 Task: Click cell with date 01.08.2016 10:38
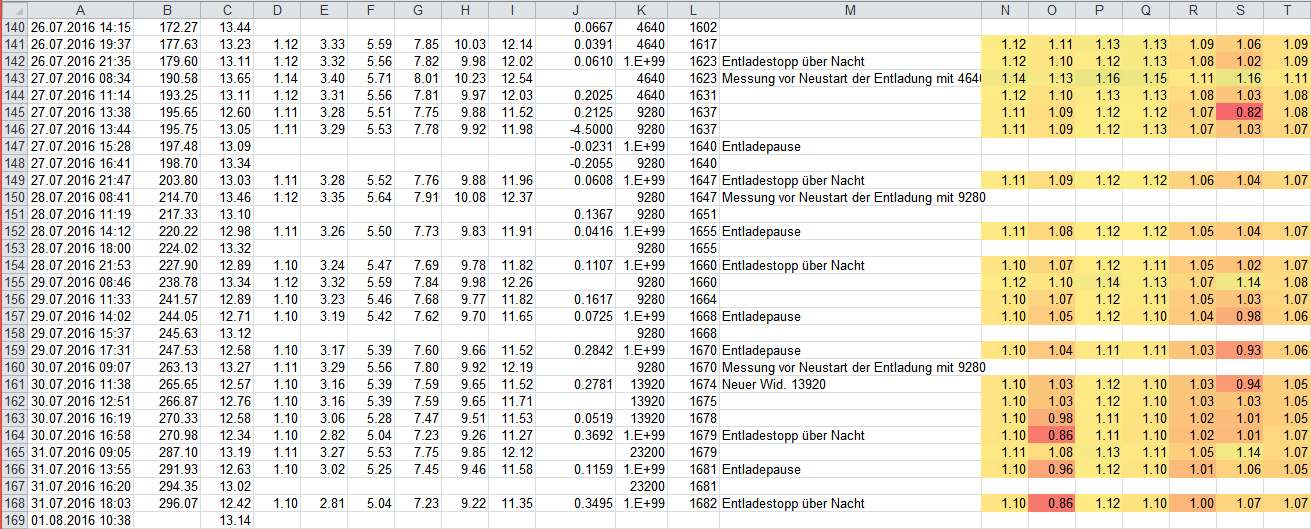point(78,520)
